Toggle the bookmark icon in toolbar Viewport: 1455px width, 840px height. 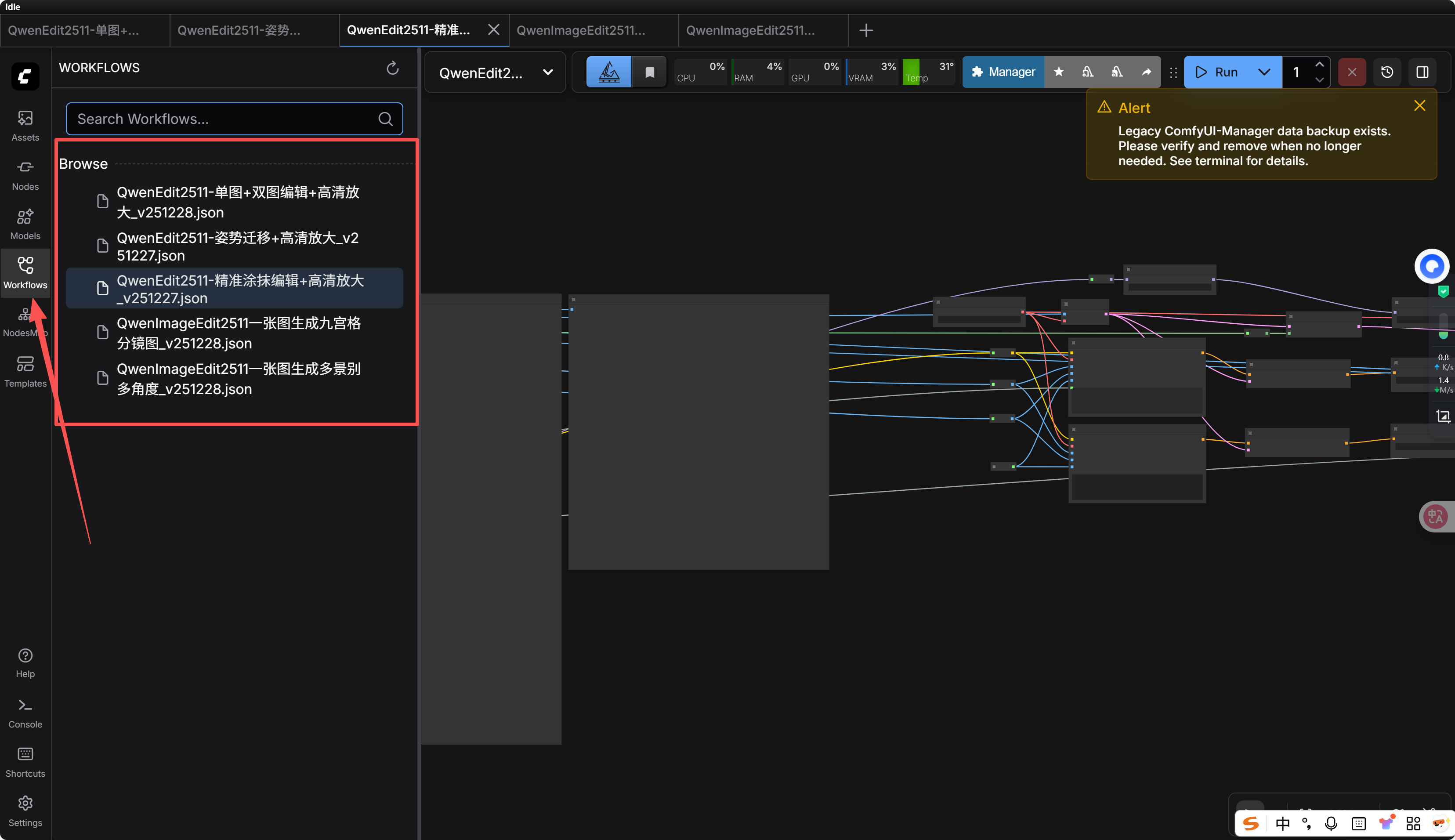click(x=650, y=72)
